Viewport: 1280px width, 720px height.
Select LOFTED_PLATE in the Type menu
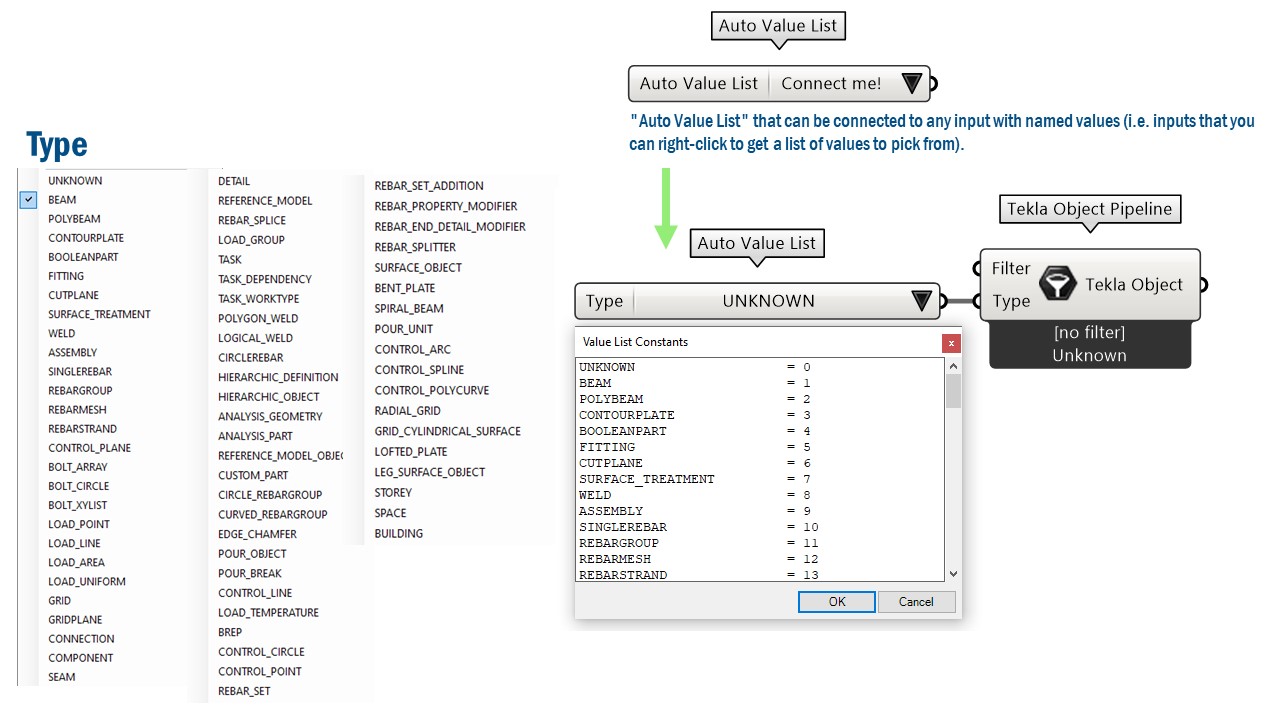[x=411, y=451]
